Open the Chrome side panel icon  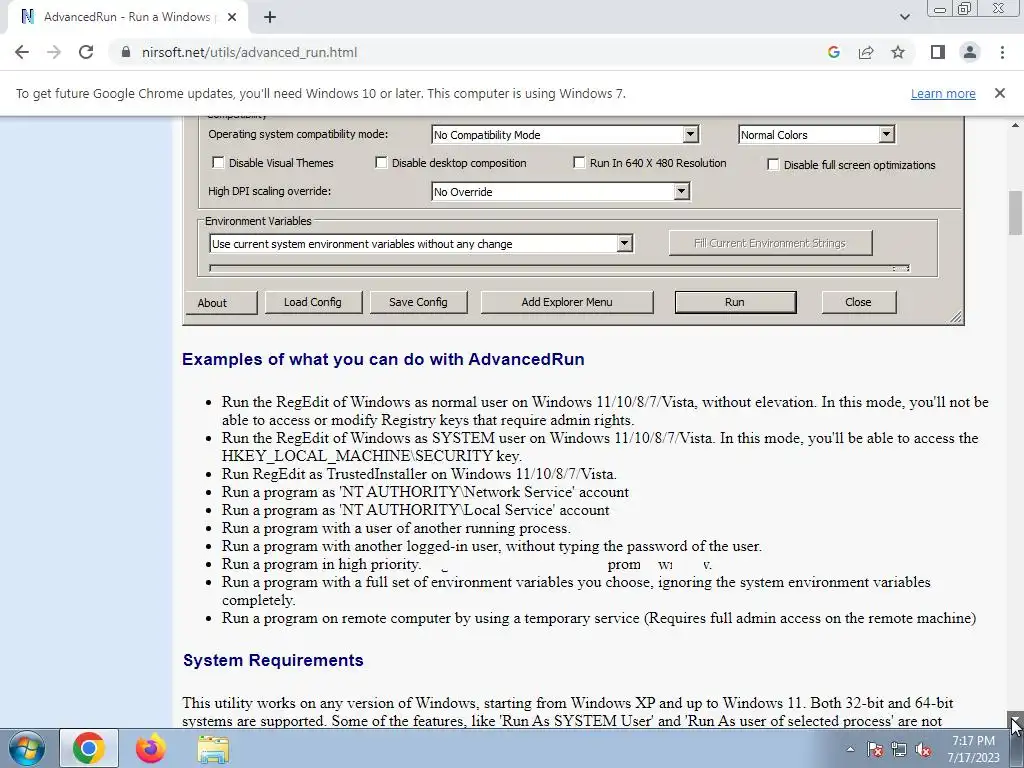(x=938, y=52)
